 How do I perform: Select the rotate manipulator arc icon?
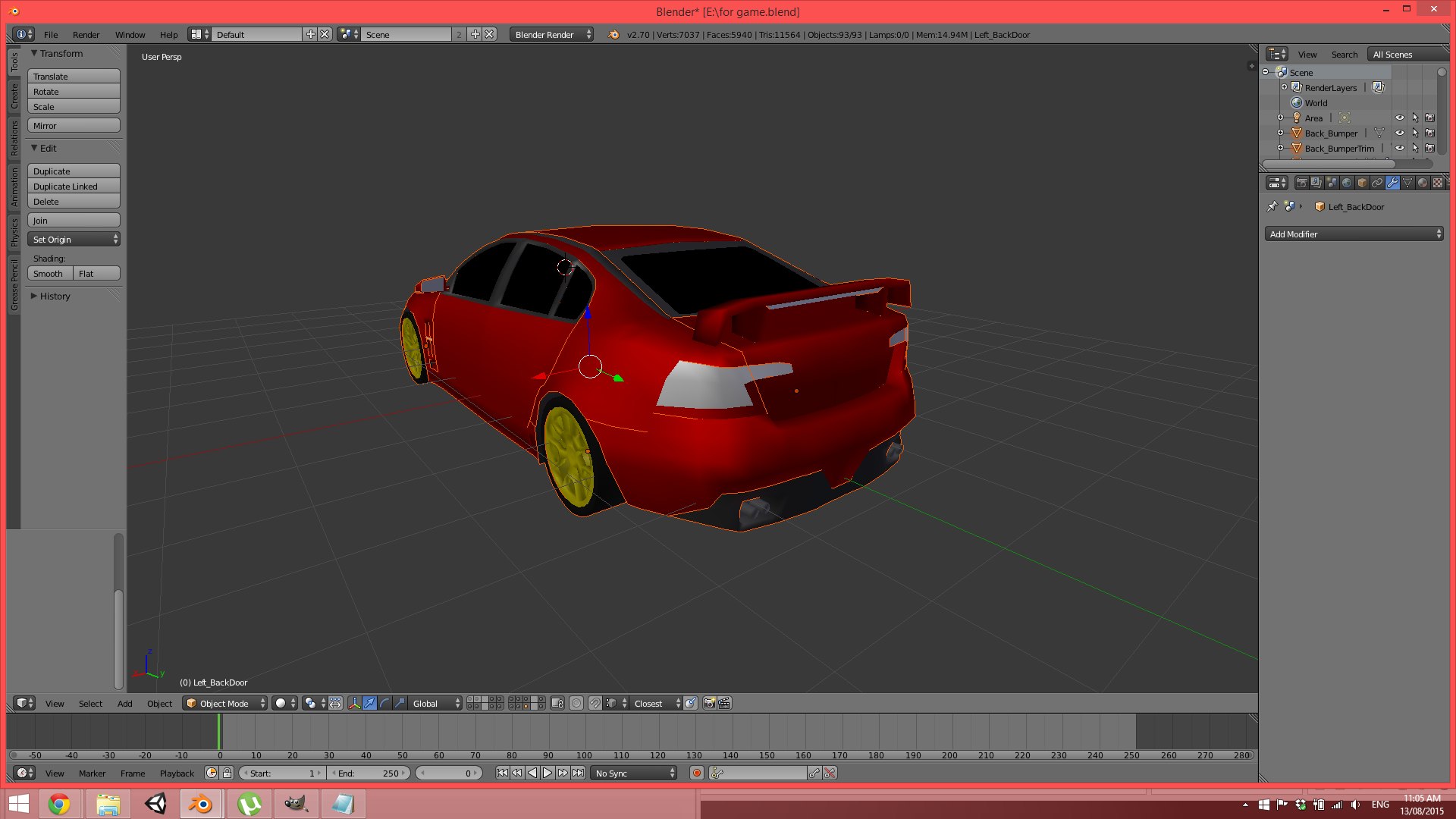[384, 704]
